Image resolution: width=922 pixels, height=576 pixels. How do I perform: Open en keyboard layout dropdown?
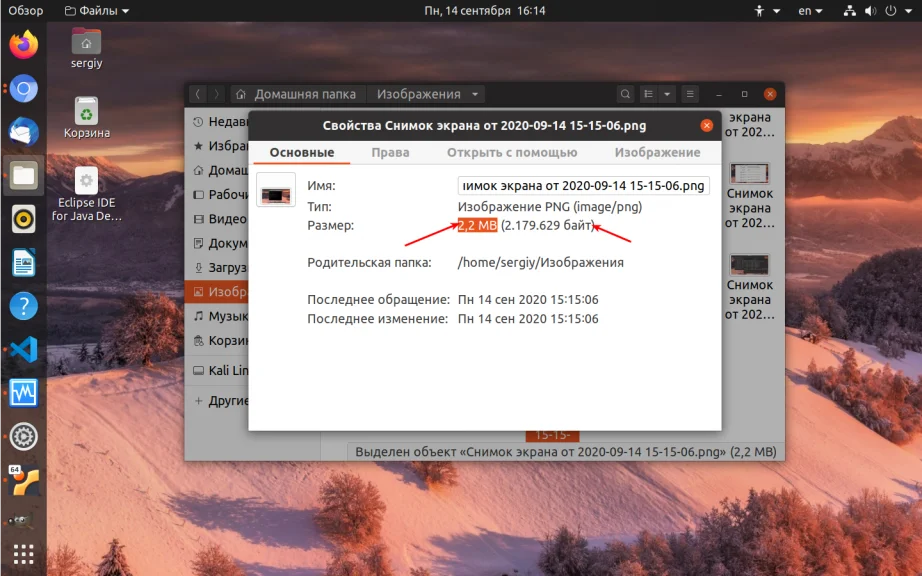[x=810, y=11]
